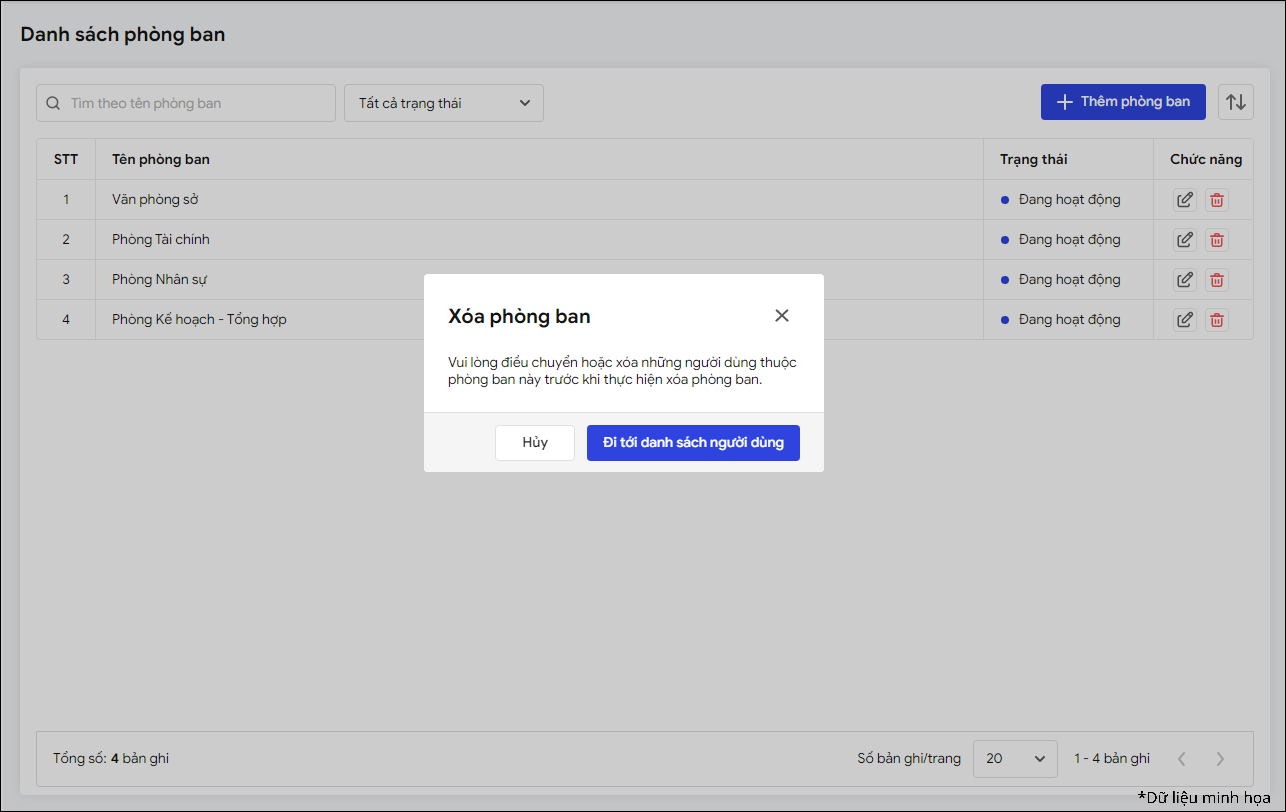Remove Phòng Nhân sự using trash icon

click(1216, 280)
